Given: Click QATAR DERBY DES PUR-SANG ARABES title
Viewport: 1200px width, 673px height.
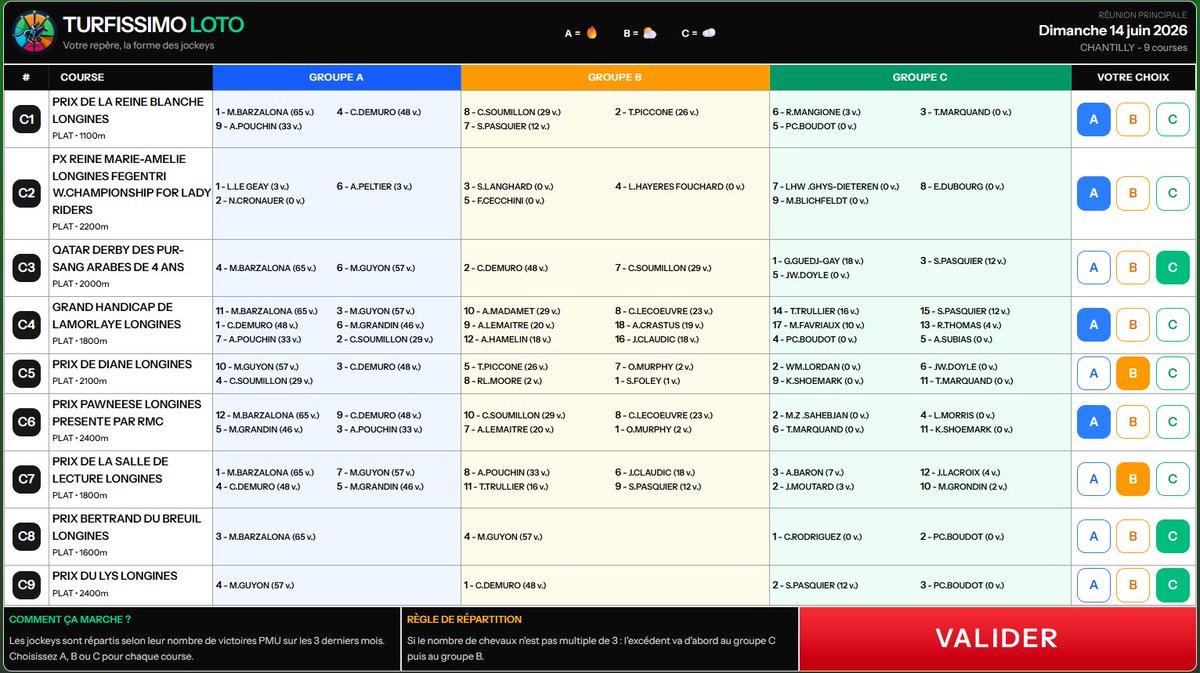Looking at the screenshot, I should click(118, 258).
